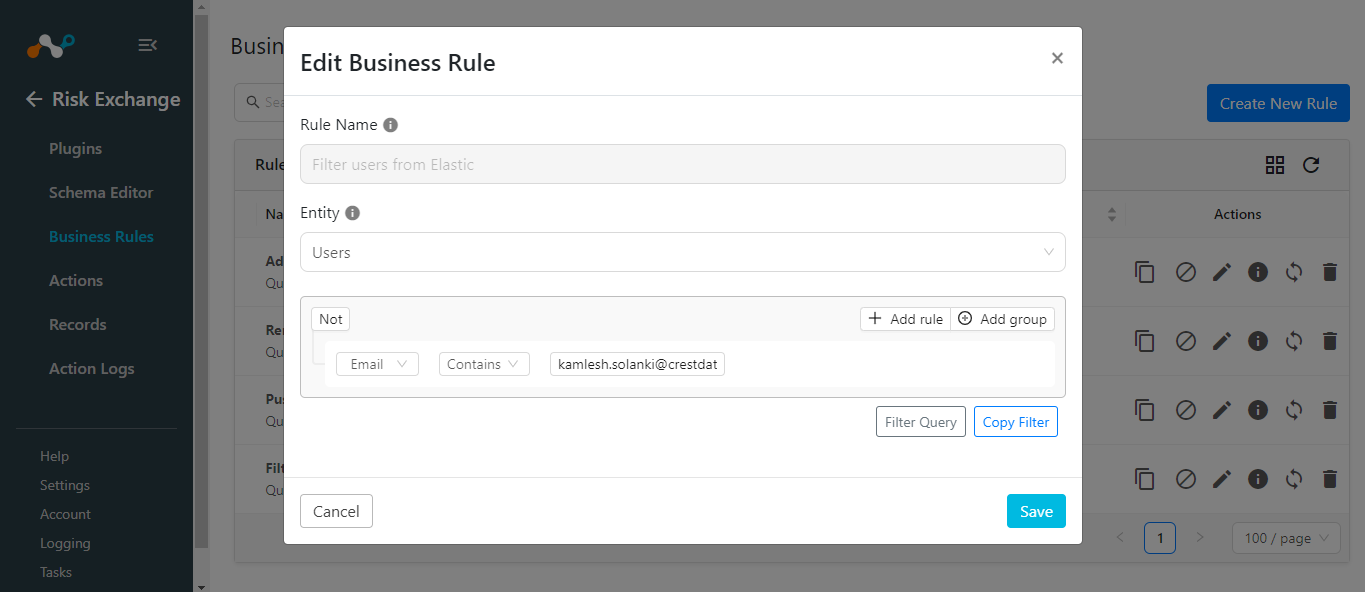Show info for the row starting "Ad"
This screenshot has height=592, width=1365.
point(1258,272)
